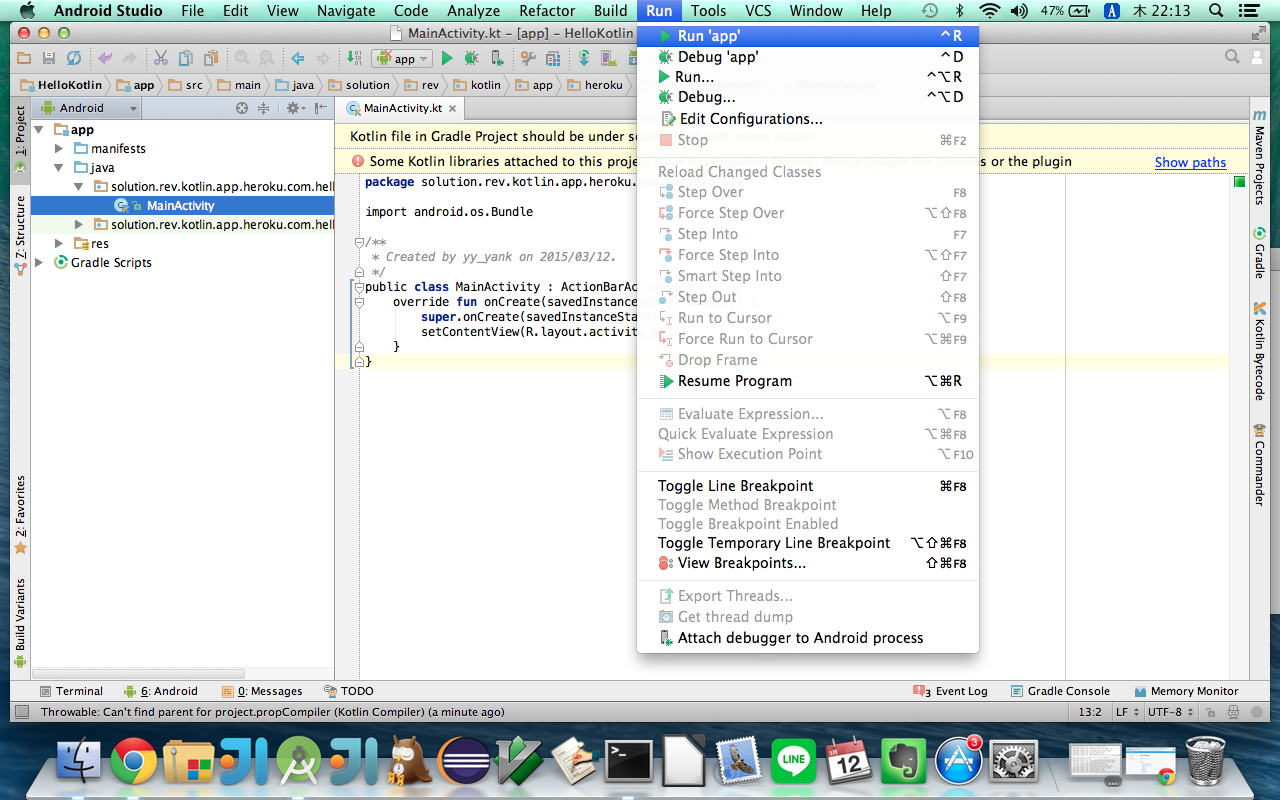The image size is (1280, 800).
Task: Toggle the 2: Favorites tool window
Action: click(20, 514)
